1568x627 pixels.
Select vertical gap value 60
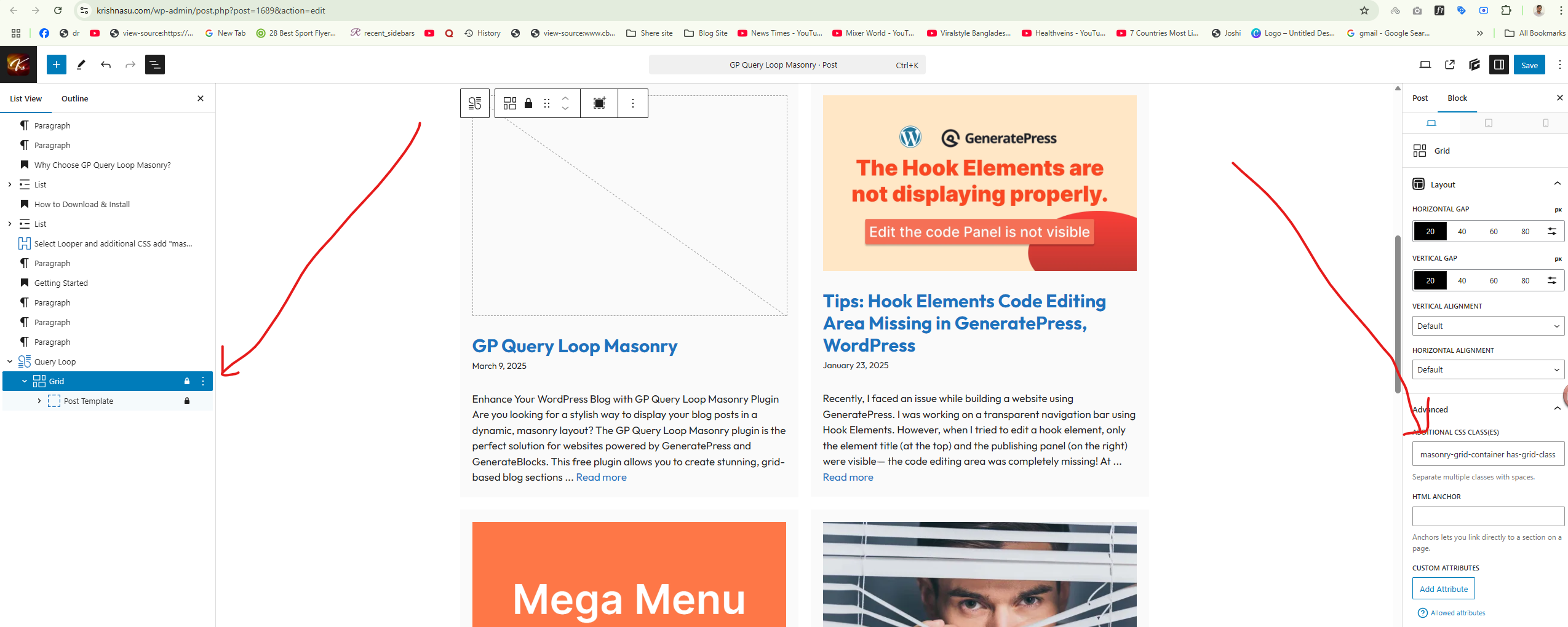[1493, 281]
